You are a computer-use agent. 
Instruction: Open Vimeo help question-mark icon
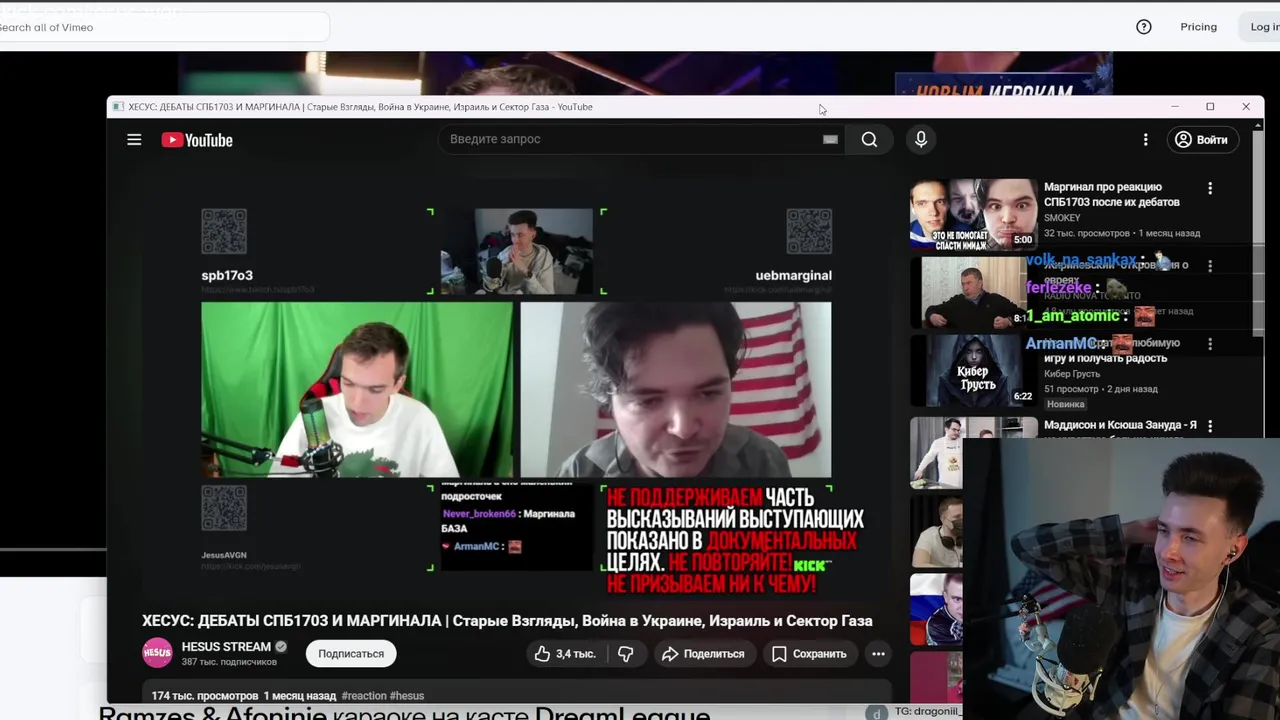[1144, 27]
